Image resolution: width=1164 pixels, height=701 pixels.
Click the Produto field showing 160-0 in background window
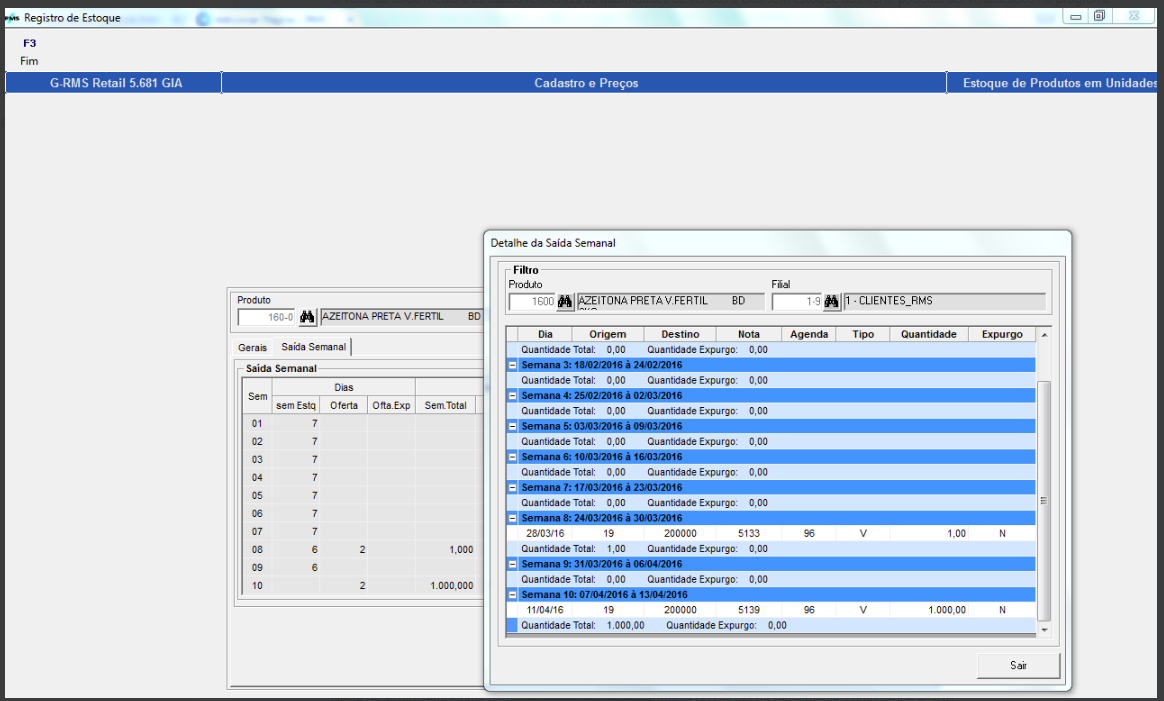(x=267, y=317)
